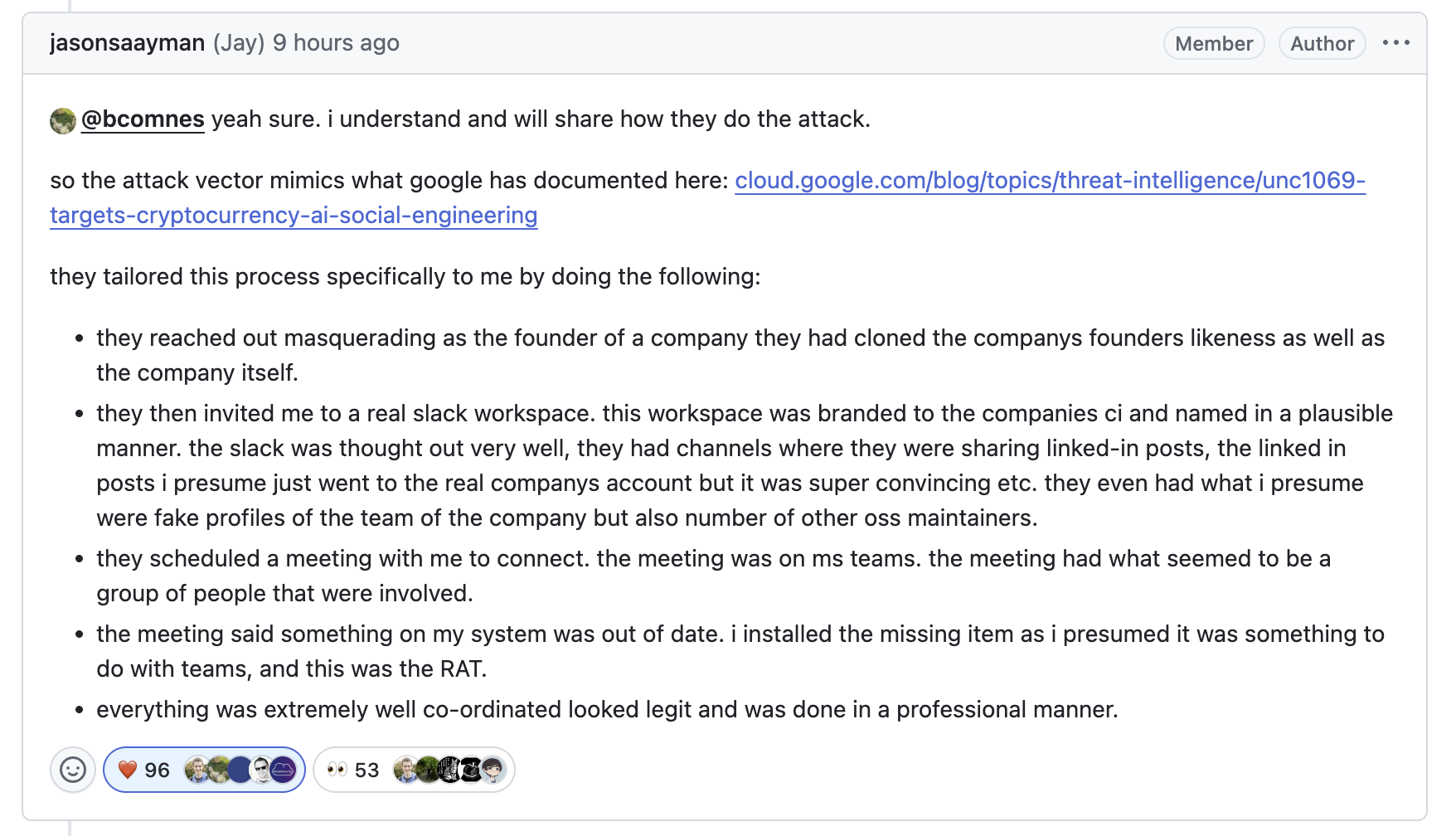Click the black apple avatar in eyes reactions

[471, 770]
